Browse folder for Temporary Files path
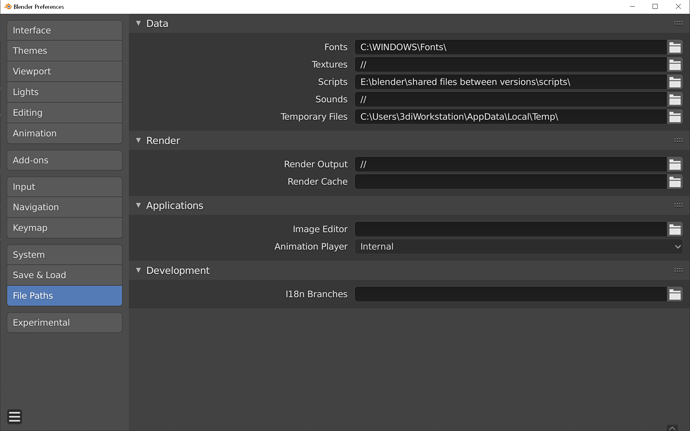 [675, 117]
